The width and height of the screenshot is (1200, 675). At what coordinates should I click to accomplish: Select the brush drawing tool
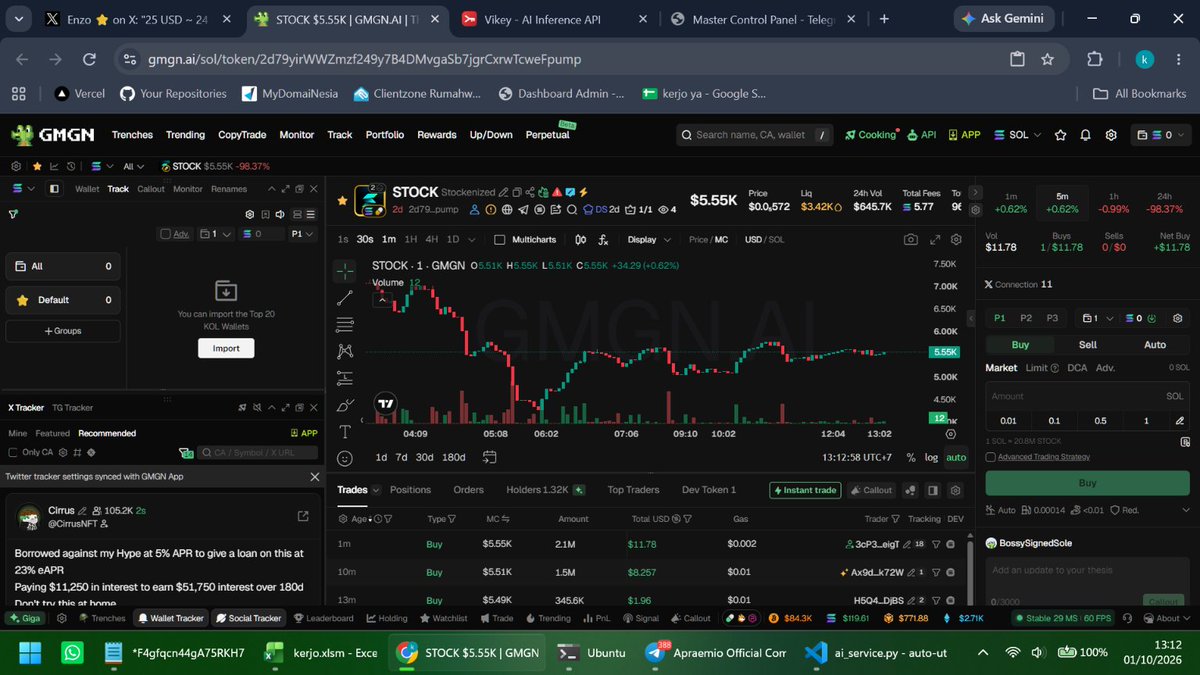click(345, 405)
